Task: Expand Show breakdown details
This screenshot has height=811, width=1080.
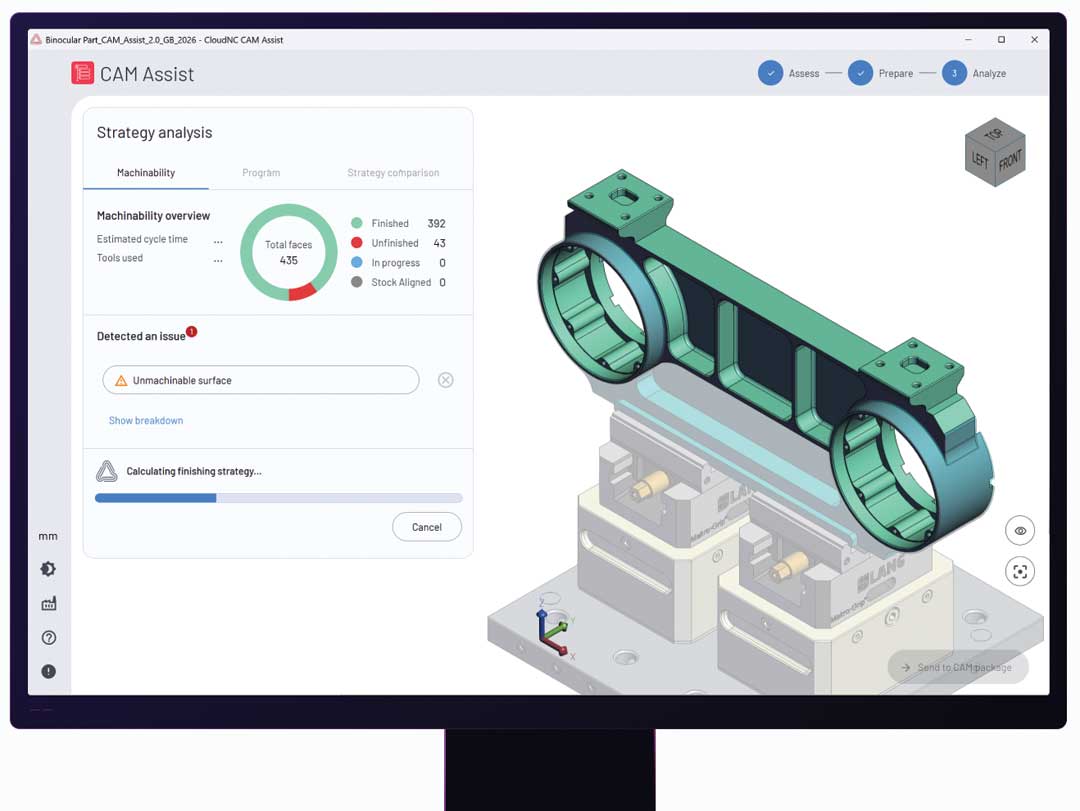Action: [146, 421]
